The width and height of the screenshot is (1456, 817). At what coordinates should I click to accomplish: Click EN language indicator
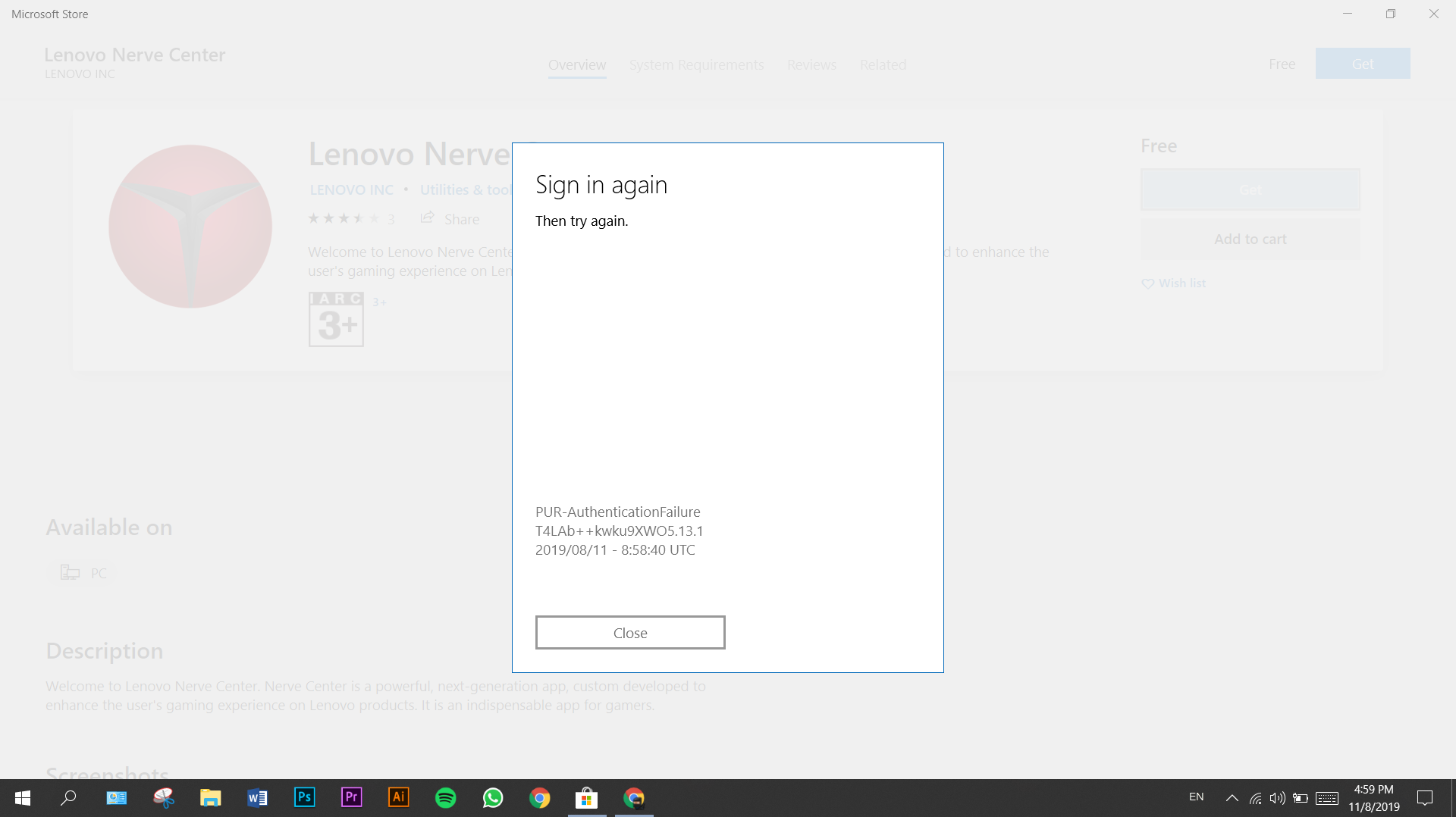click(1197, 797)
